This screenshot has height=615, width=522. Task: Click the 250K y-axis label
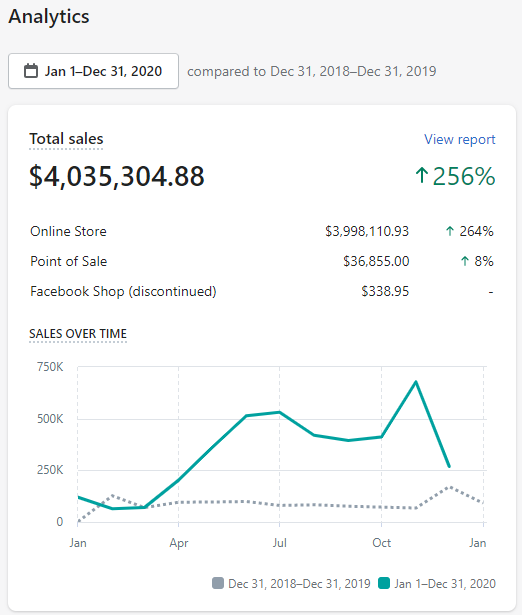coord(50,470)
